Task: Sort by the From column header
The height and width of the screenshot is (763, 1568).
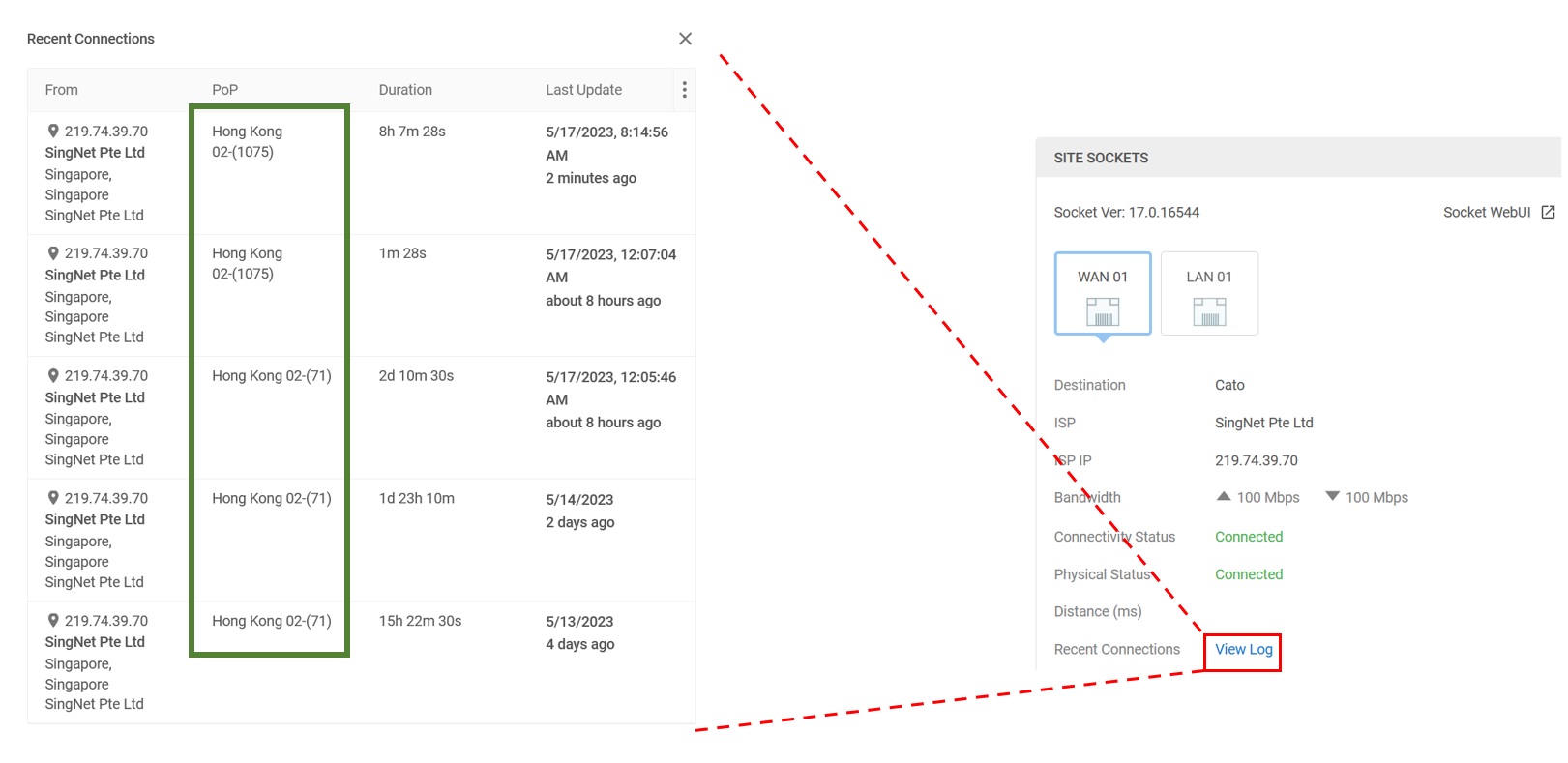Action: click(x=61, y=90)
